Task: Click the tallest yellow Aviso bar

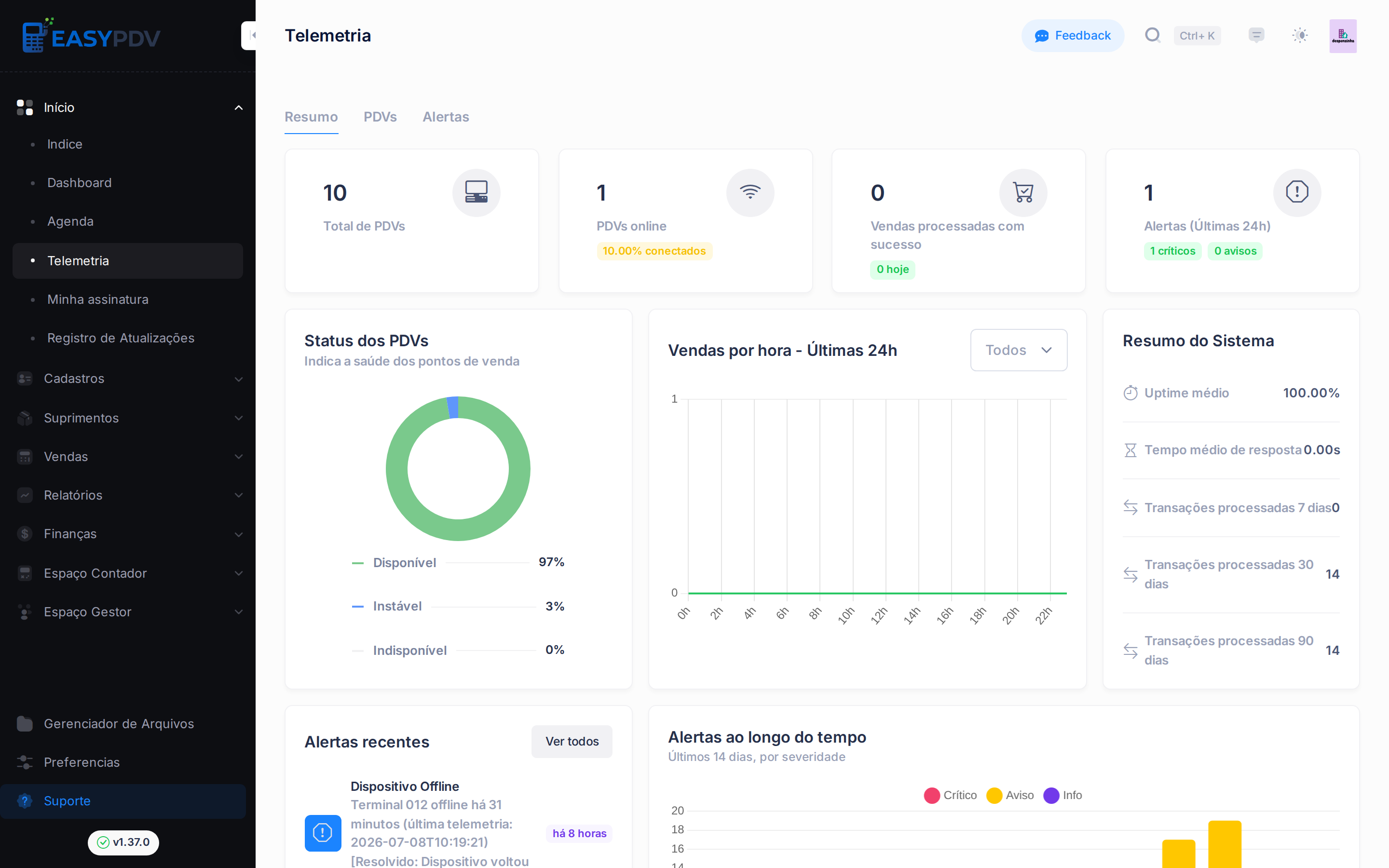Action: 1224,844
